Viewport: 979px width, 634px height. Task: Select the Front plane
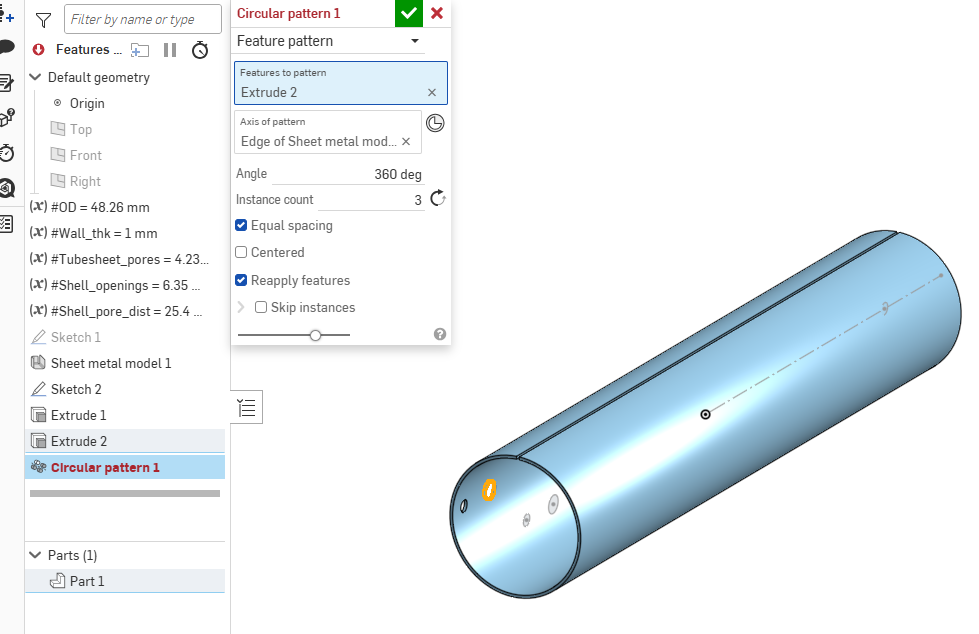(x=85, y=155)
